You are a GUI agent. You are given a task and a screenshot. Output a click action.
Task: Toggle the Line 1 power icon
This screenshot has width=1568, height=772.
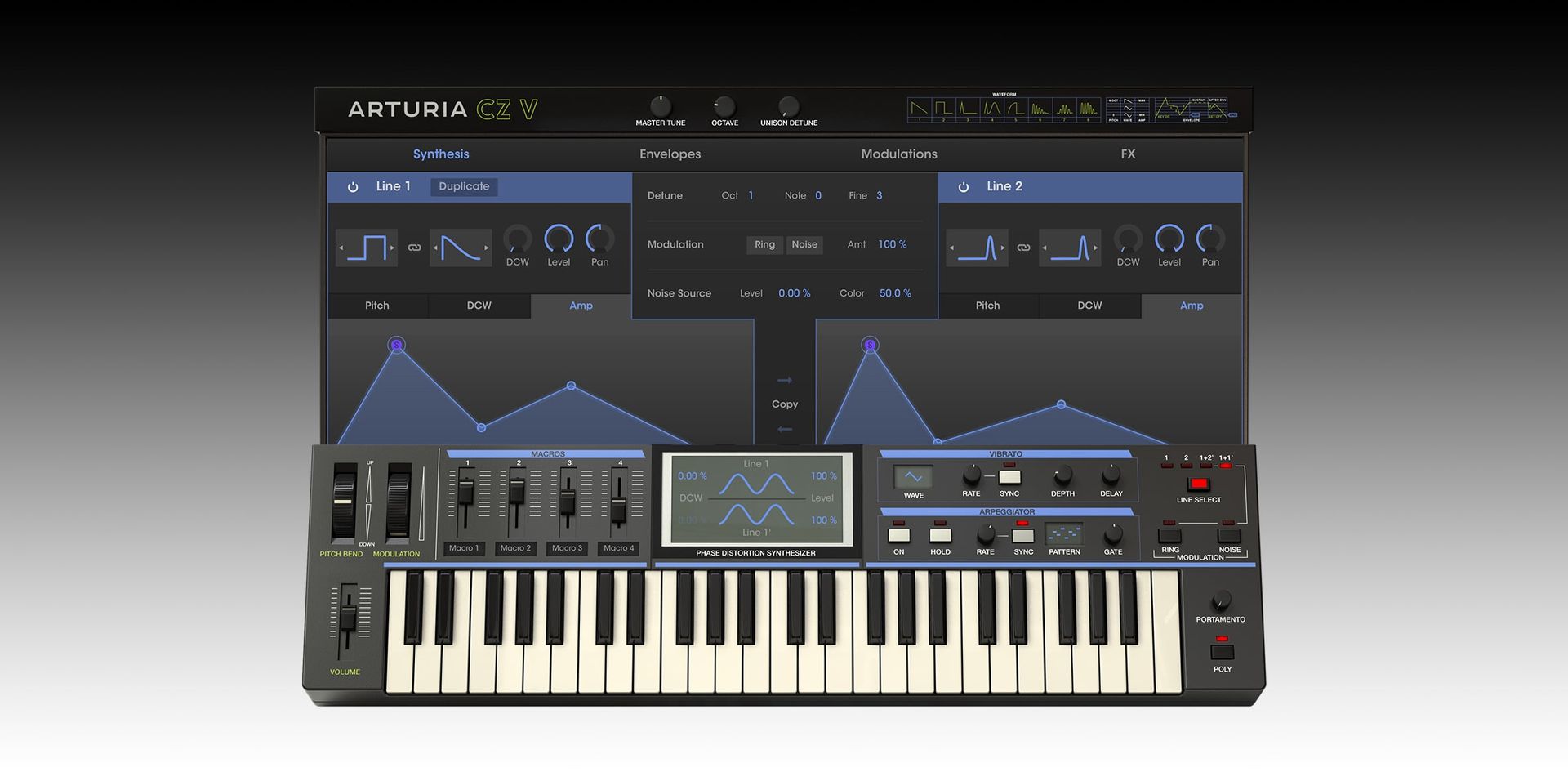353,187
